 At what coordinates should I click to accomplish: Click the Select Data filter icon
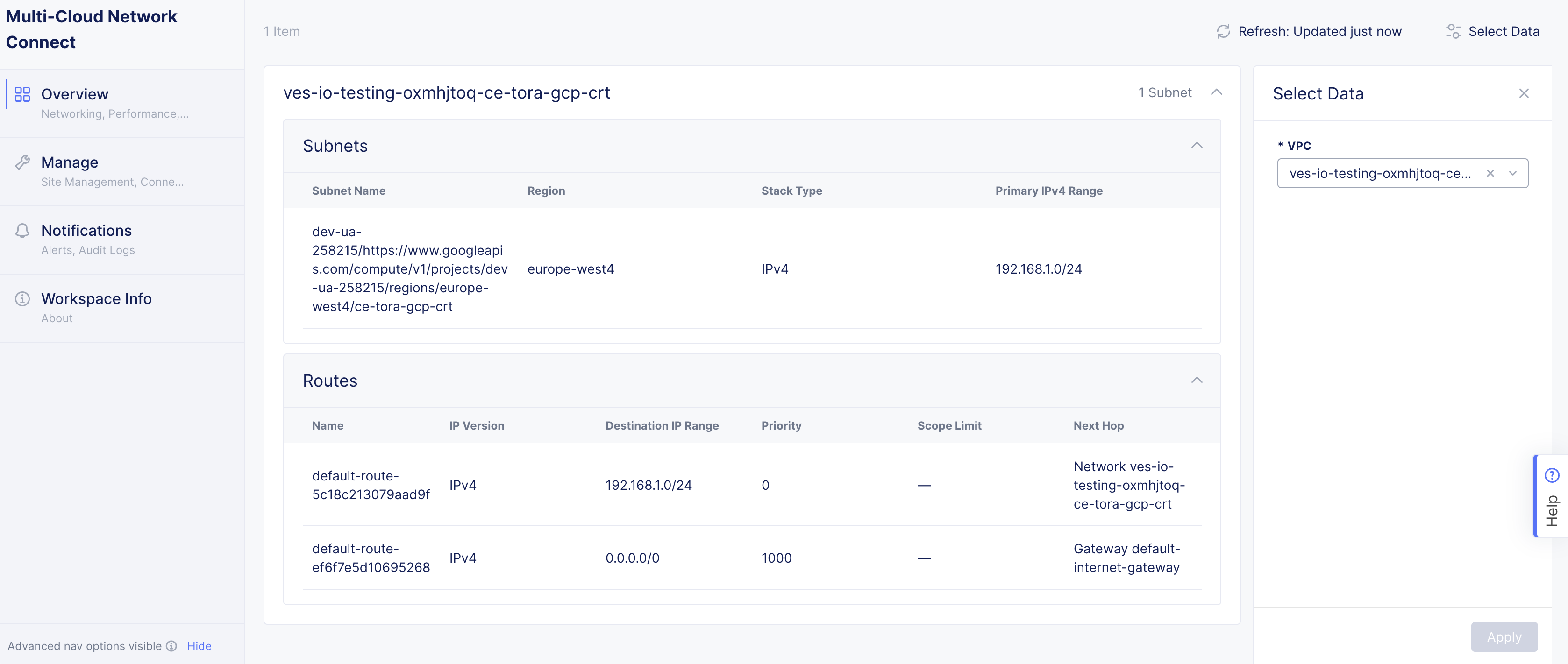[1454, 31]
